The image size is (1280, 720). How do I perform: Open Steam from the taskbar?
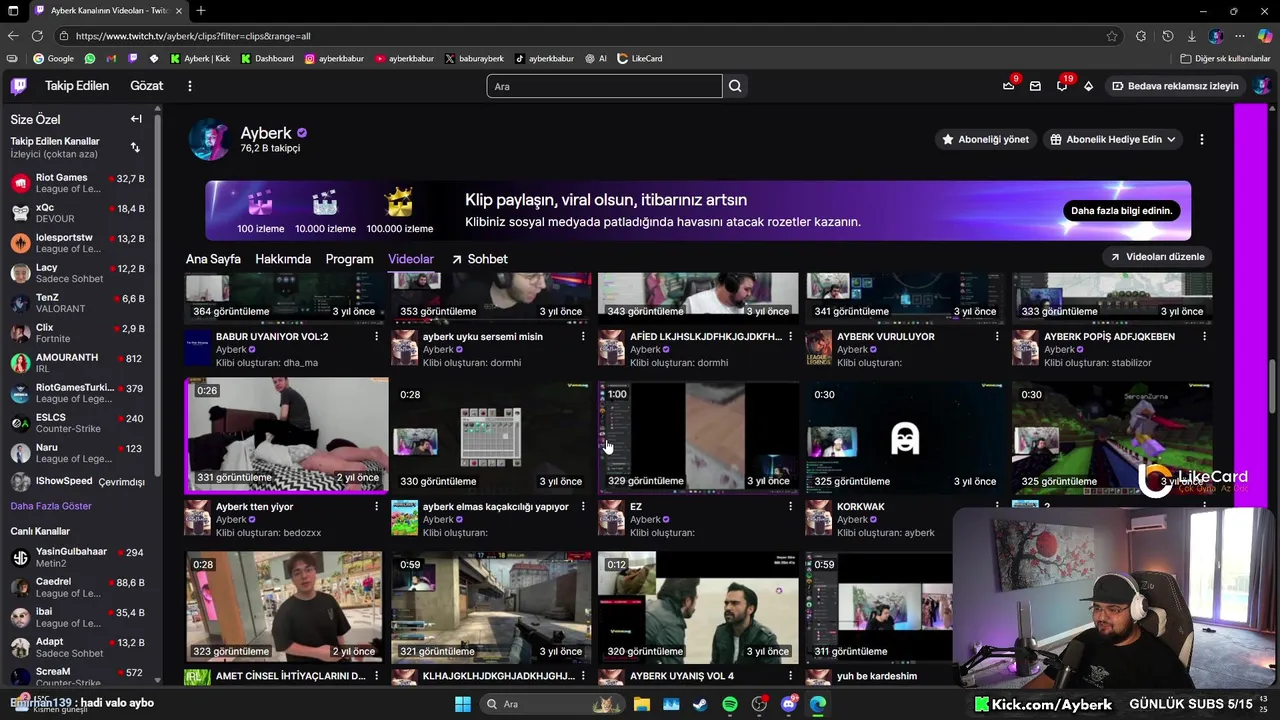[x=700, y=704]
